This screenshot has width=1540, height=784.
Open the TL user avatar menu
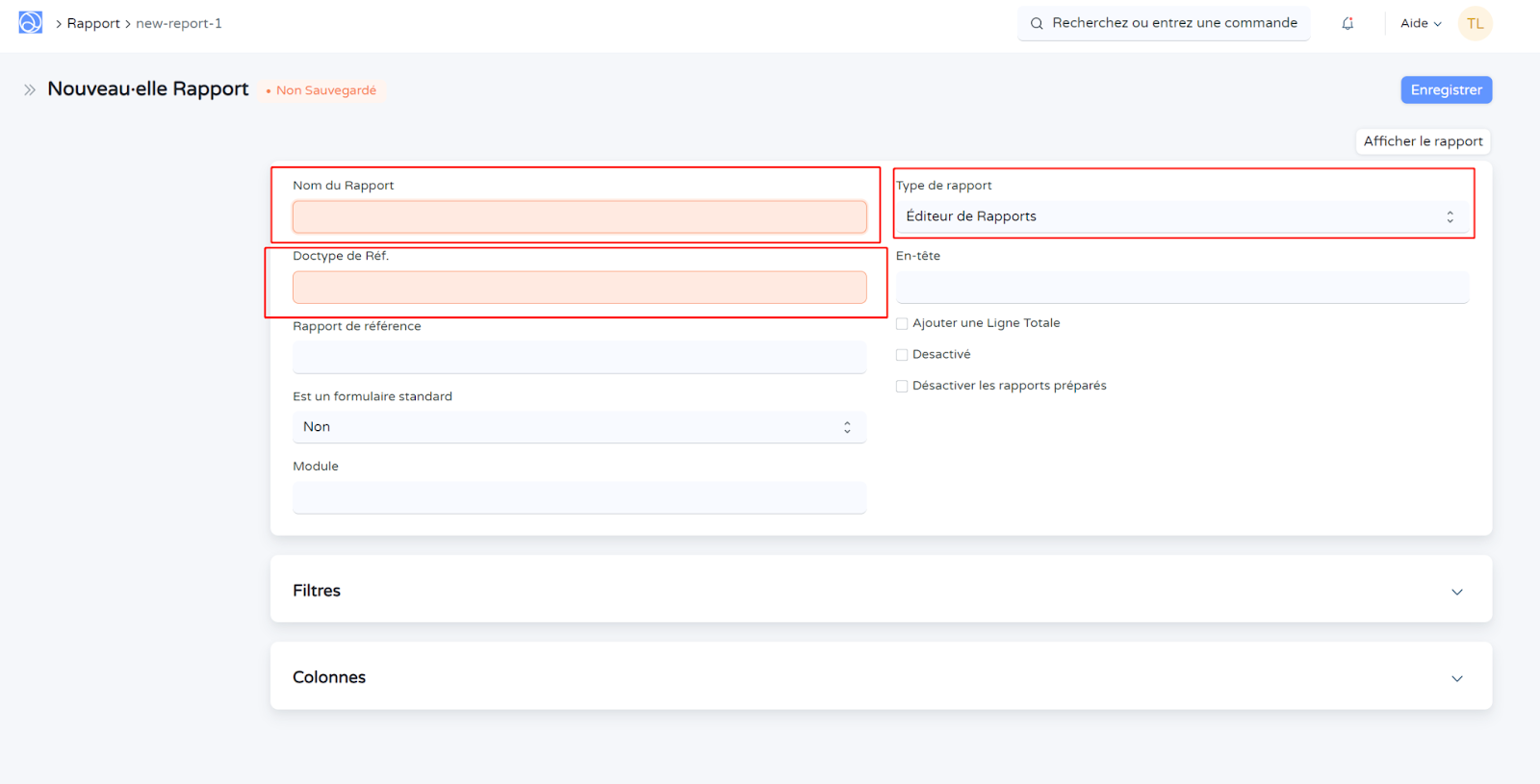point(1475,24)
